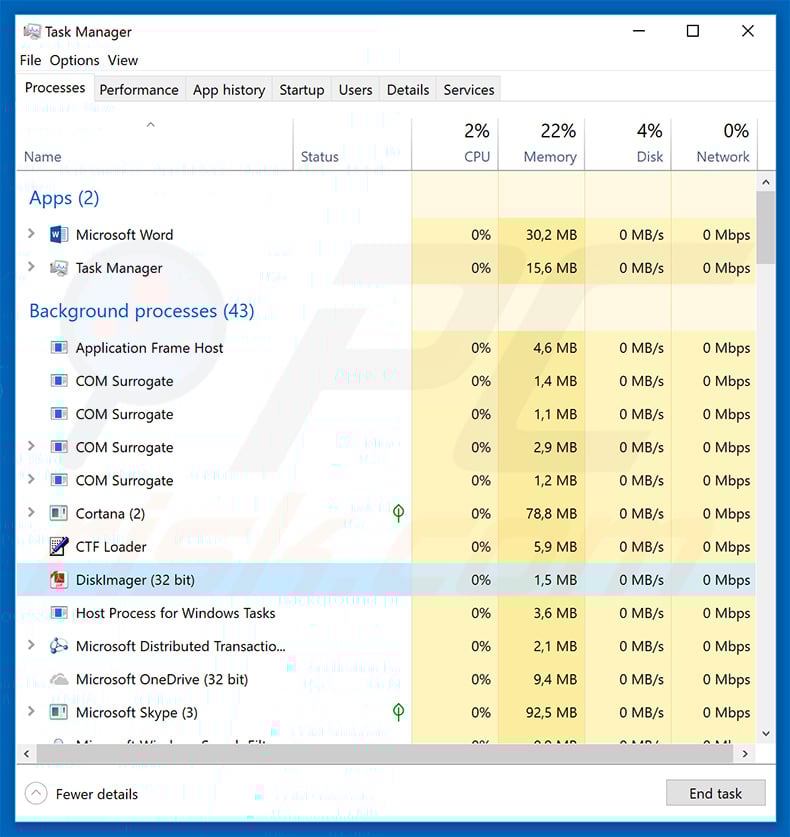Click the 92,5 MB memory value
Screen dimensions: 790x837
point(551,712)
